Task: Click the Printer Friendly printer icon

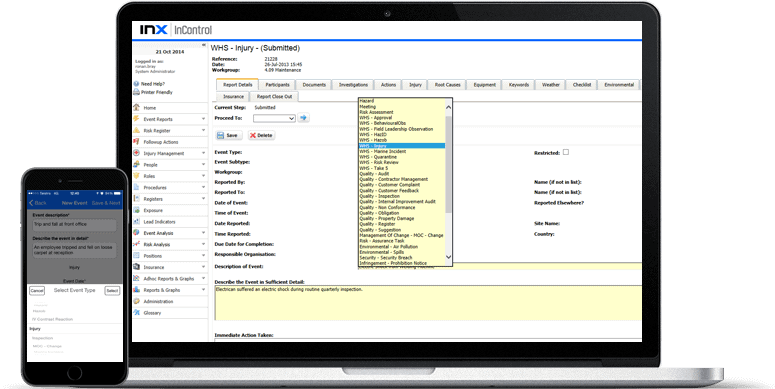Action: [x=136, y=92]
